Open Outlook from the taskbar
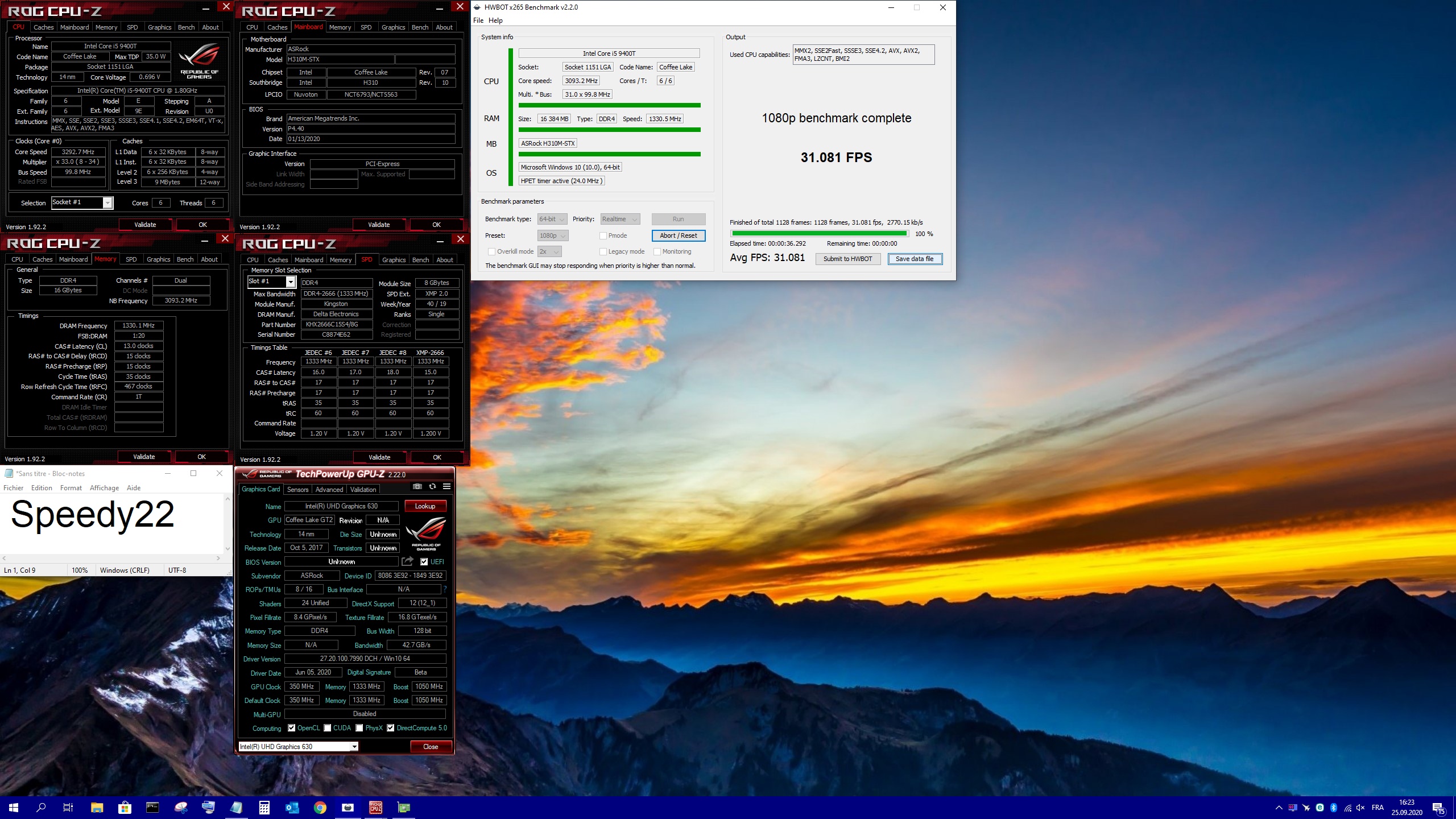The width and height of the screenshot is (1456, 819). tap(292, 808)
